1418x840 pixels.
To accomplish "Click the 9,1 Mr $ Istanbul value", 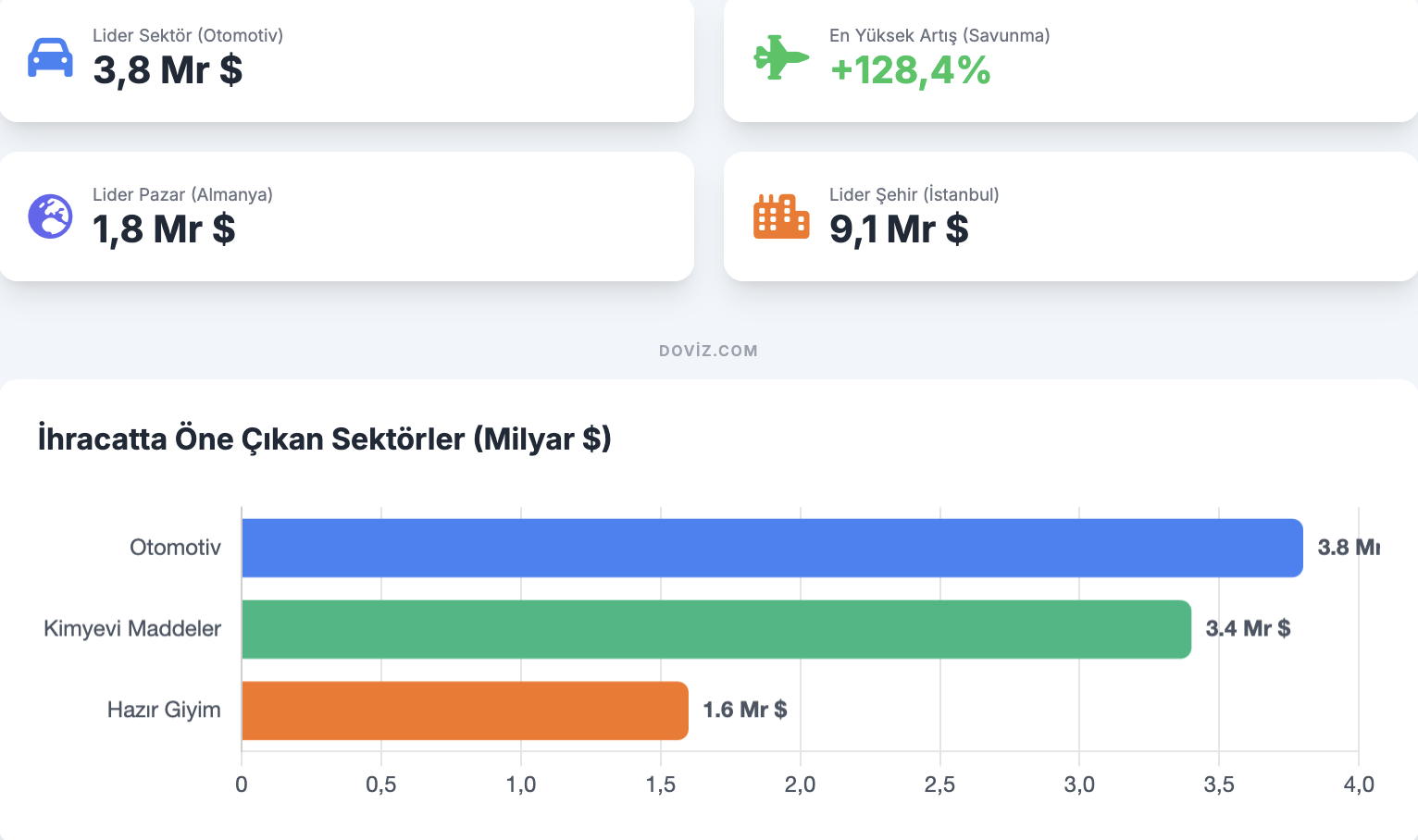I will coord(899,229).
